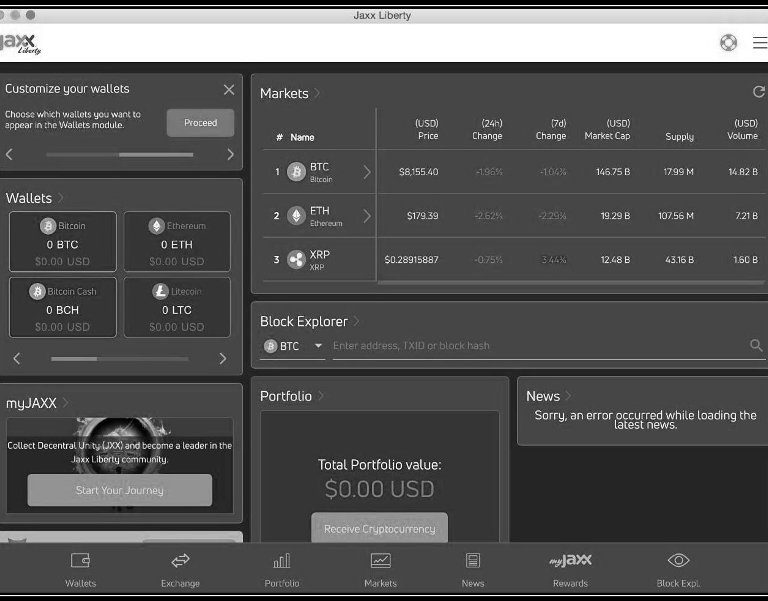768x601 pixels.
Task: Open the Bitcoin Cash wallet card
Action: coord(63,307)
